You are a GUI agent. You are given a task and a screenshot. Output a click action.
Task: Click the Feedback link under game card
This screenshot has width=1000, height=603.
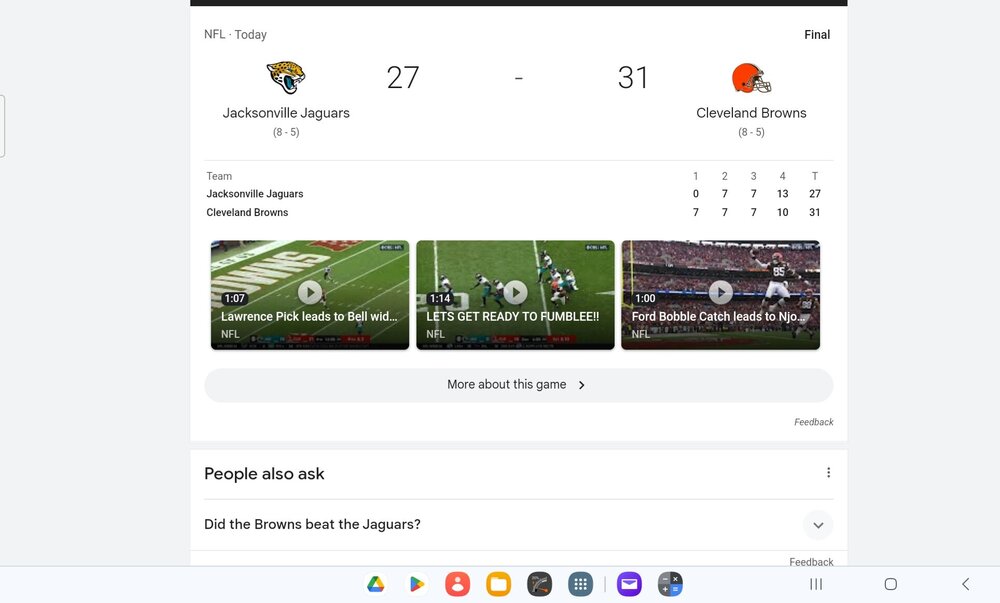pyautogui.click(x=813, y=422)
